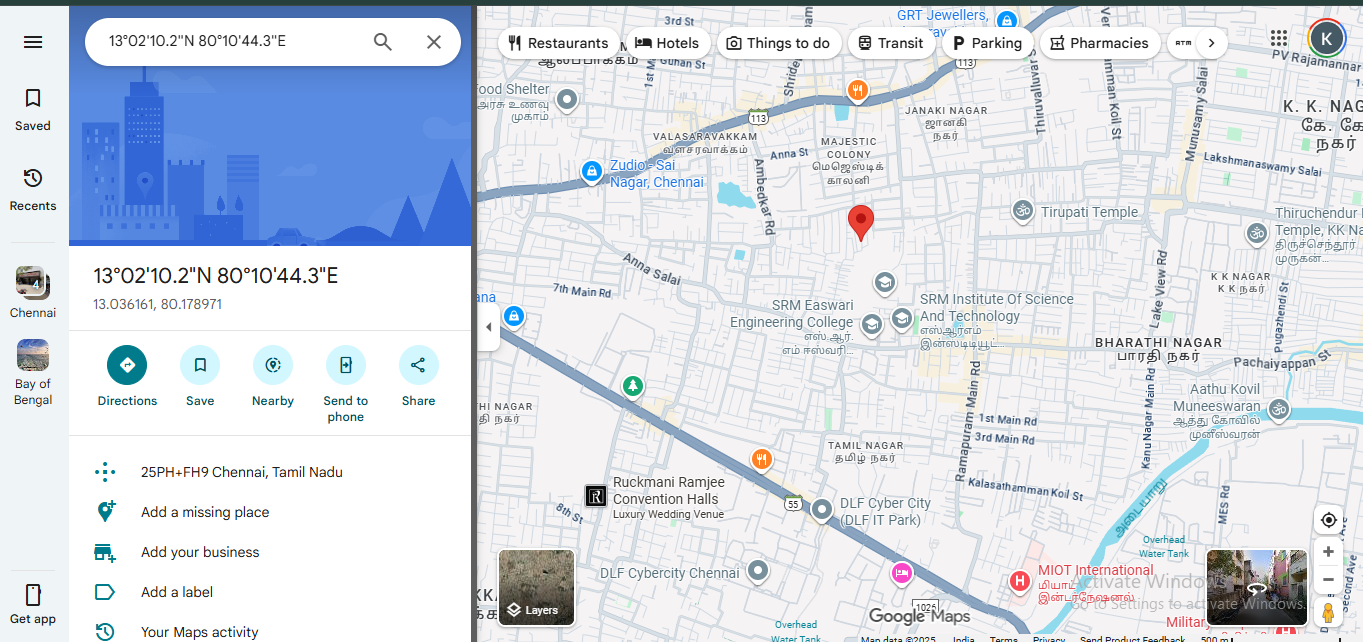This screenshot has width=1363, height=642.
Task: Click the red dropped pin marker
Action: (860, 222)
